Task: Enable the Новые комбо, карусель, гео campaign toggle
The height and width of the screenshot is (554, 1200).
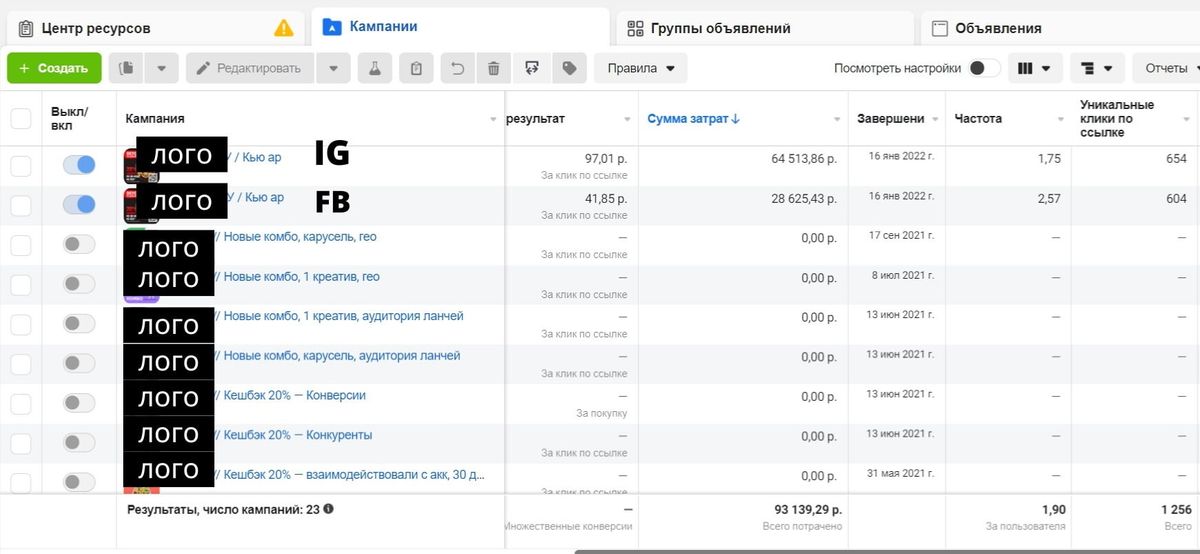Action: tap(79, 244)
